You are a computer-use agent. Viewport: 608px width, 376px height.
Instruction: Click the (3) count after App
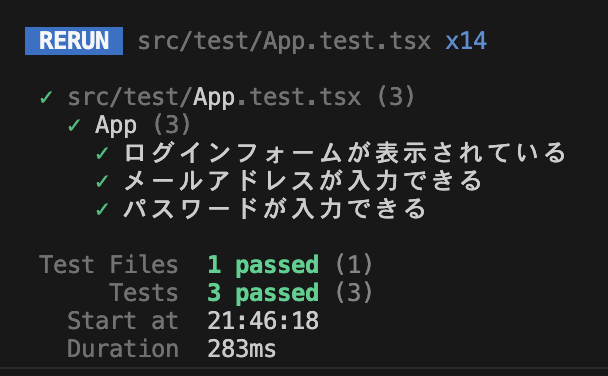coord(172,125)
